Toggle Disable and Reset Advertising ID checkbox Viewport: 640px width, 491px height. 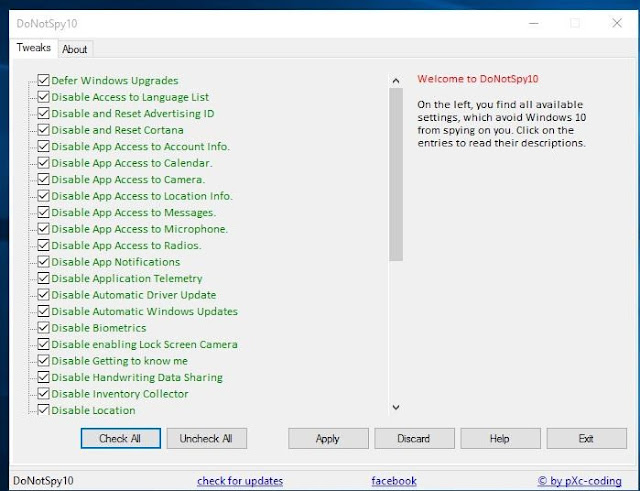43,113
